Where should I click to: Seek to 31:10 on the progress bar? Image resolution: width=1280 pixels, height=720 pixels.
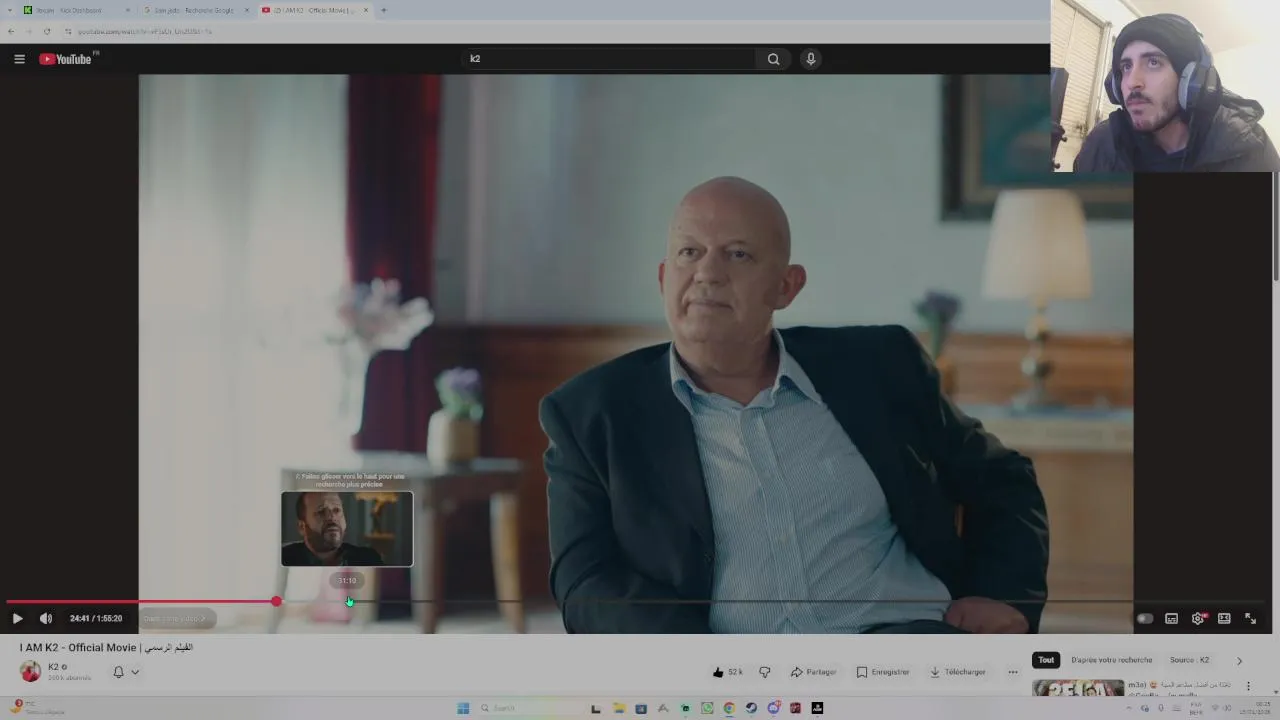(347, 601)
